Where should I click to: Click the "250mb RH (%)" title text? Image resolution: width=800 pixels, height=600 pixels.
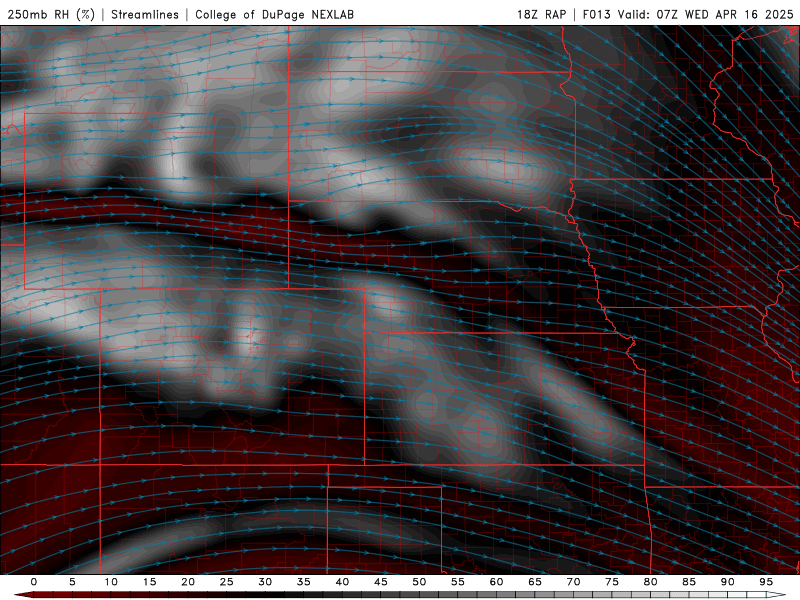click(51, 14)
